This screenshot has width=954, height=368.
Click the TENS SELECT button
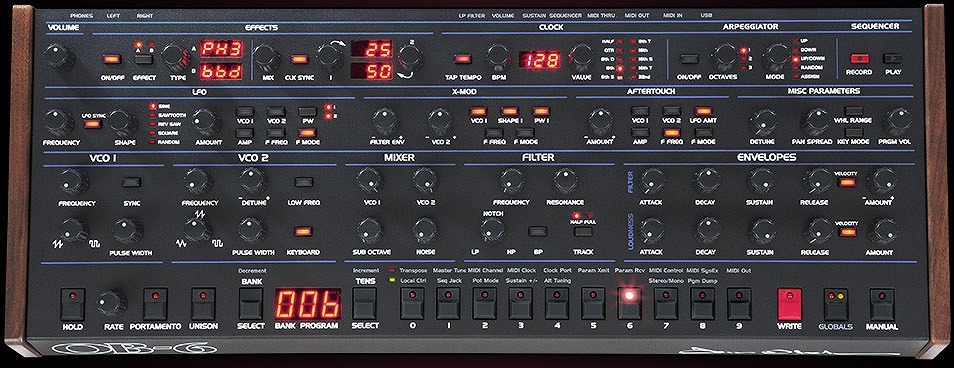point(364,304)
